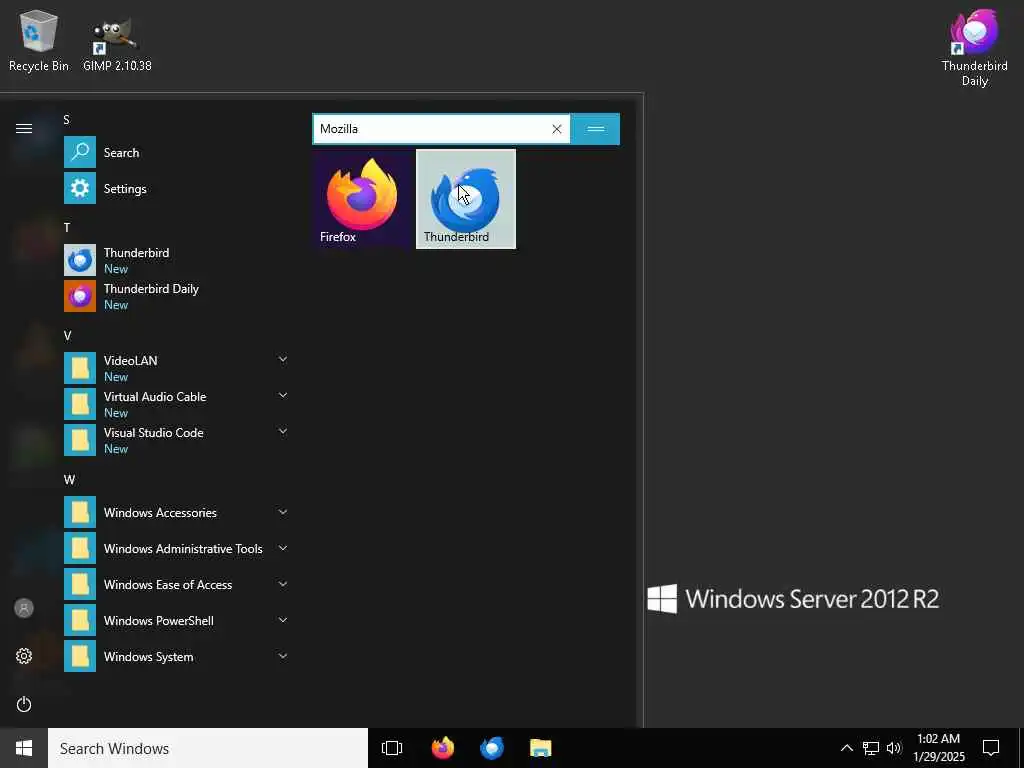Select Thunderbird Daily desktop shortcut

tap(974, 49)
